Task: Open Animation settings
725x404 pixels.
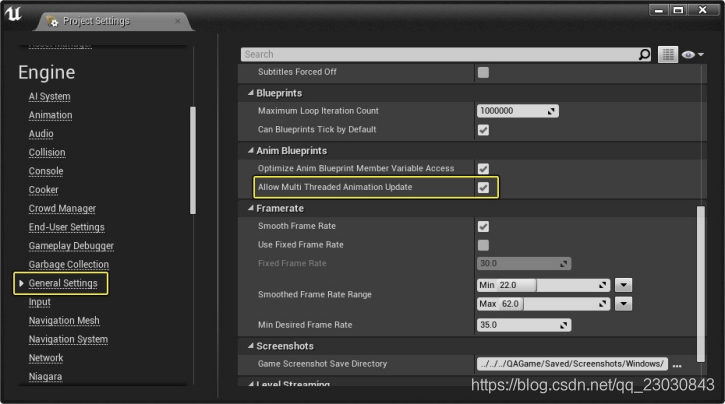Action: click(x=50, y=115)
